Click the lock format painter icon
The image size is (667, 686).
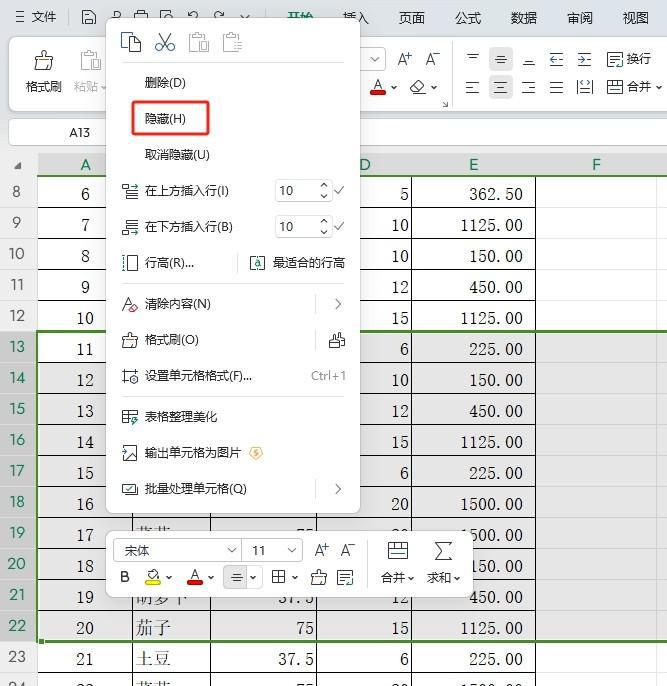point(337,340)
